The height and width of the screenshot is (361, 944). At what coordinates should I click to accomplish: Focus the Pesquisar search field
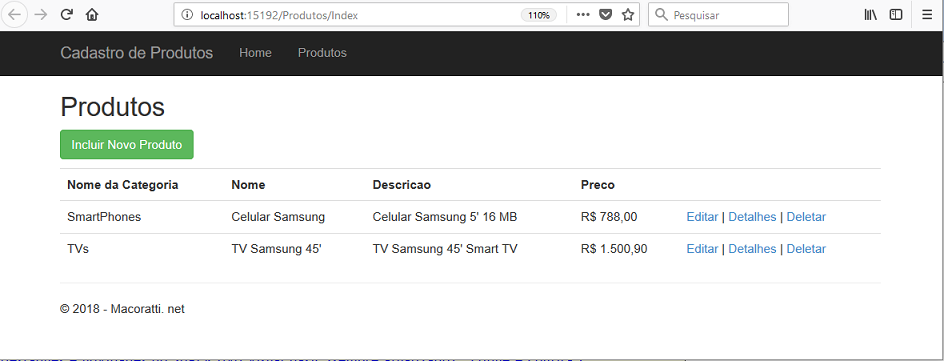tap(718, 15)
